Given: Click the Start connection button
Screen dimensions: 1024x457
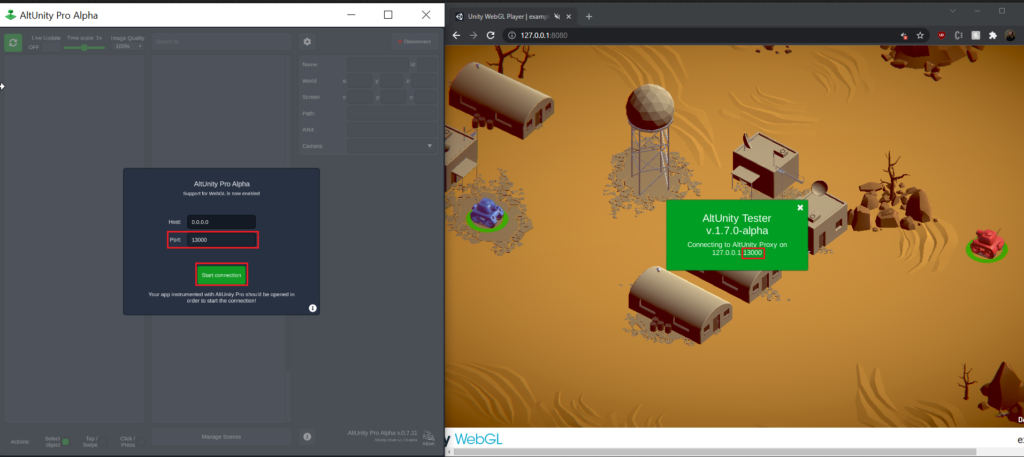Looking at the screenshot, I should [x=221, y=275].
